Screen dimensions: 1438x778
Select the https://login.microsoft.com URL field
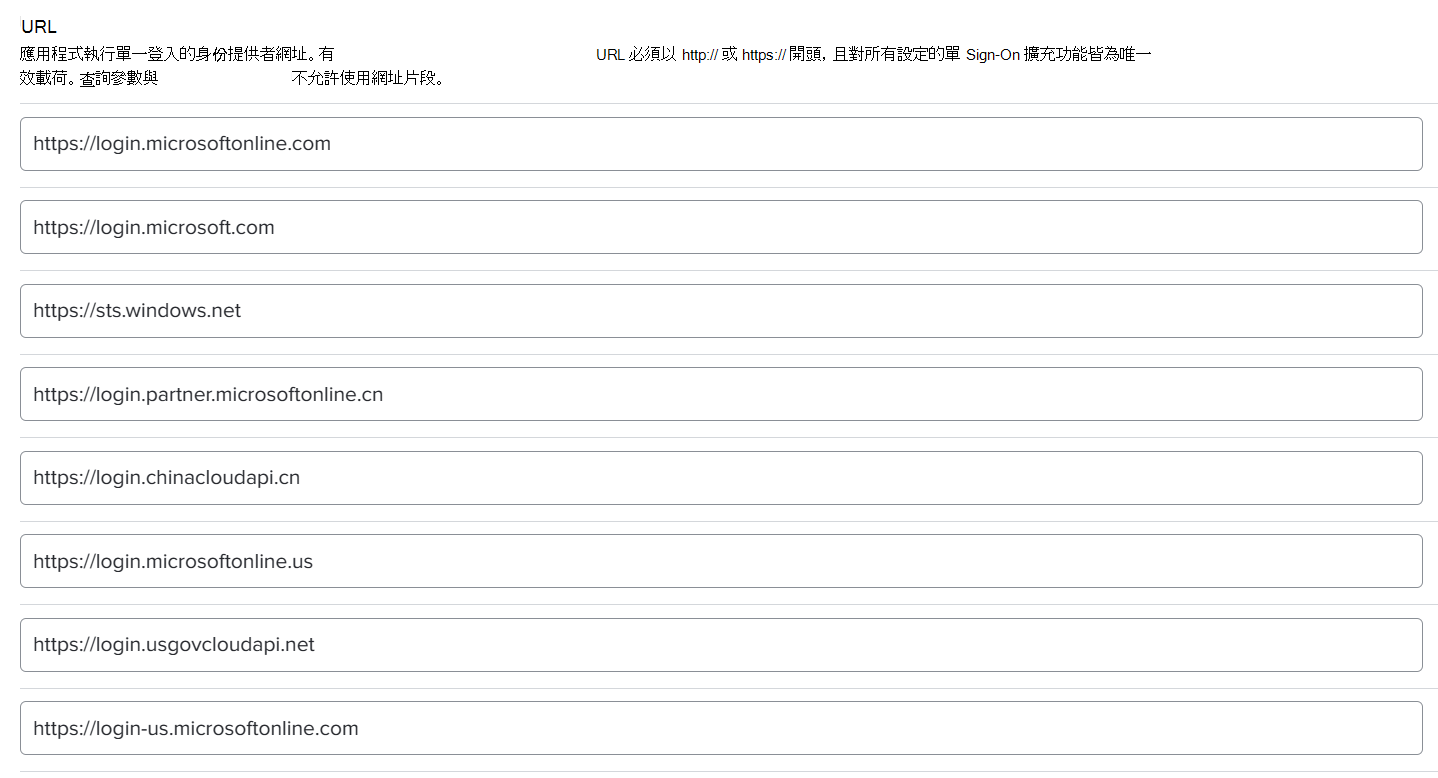(x=721, y=227)
